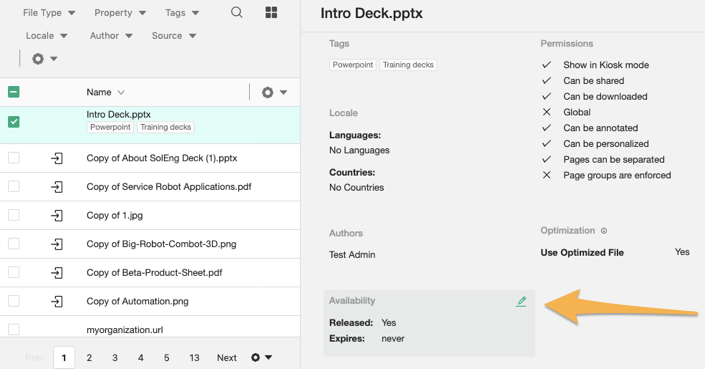Open Copy of Beta-Product-Sheet.pdf
This screenshot has height=369, width=705.
154,272
